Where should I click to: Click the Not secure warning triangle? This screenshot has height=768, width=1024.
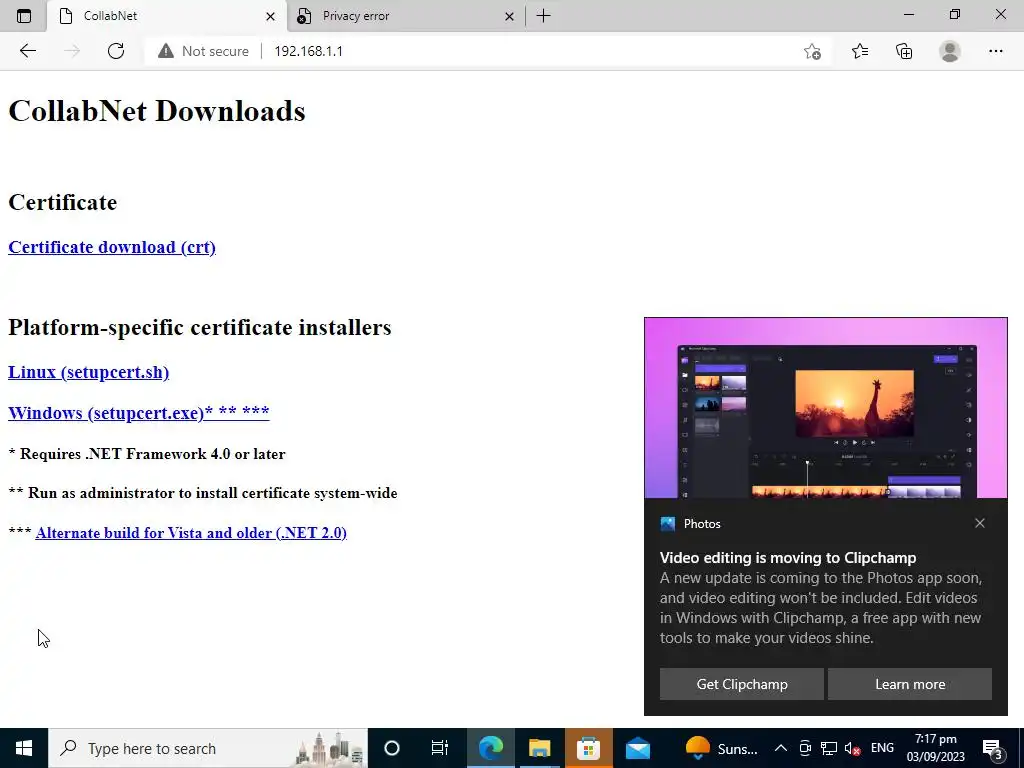(x=166, y=51)
